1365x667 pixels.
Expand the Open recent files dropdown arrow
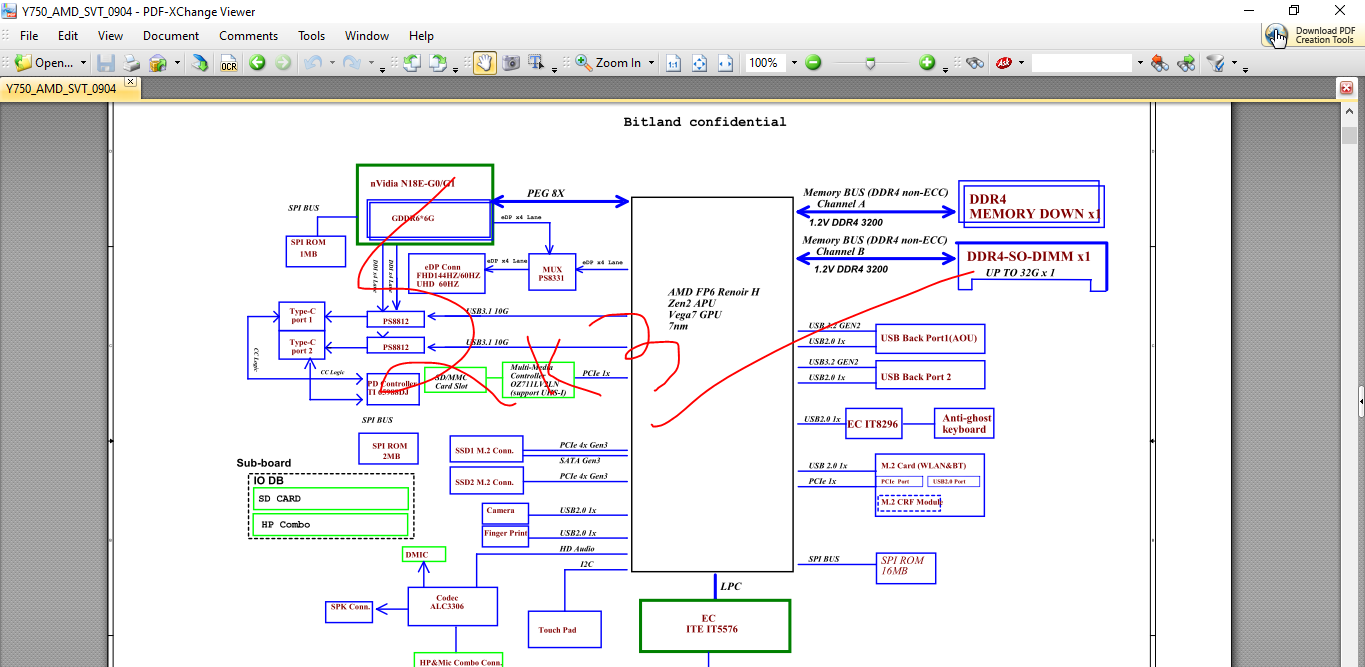coord(83,63)
